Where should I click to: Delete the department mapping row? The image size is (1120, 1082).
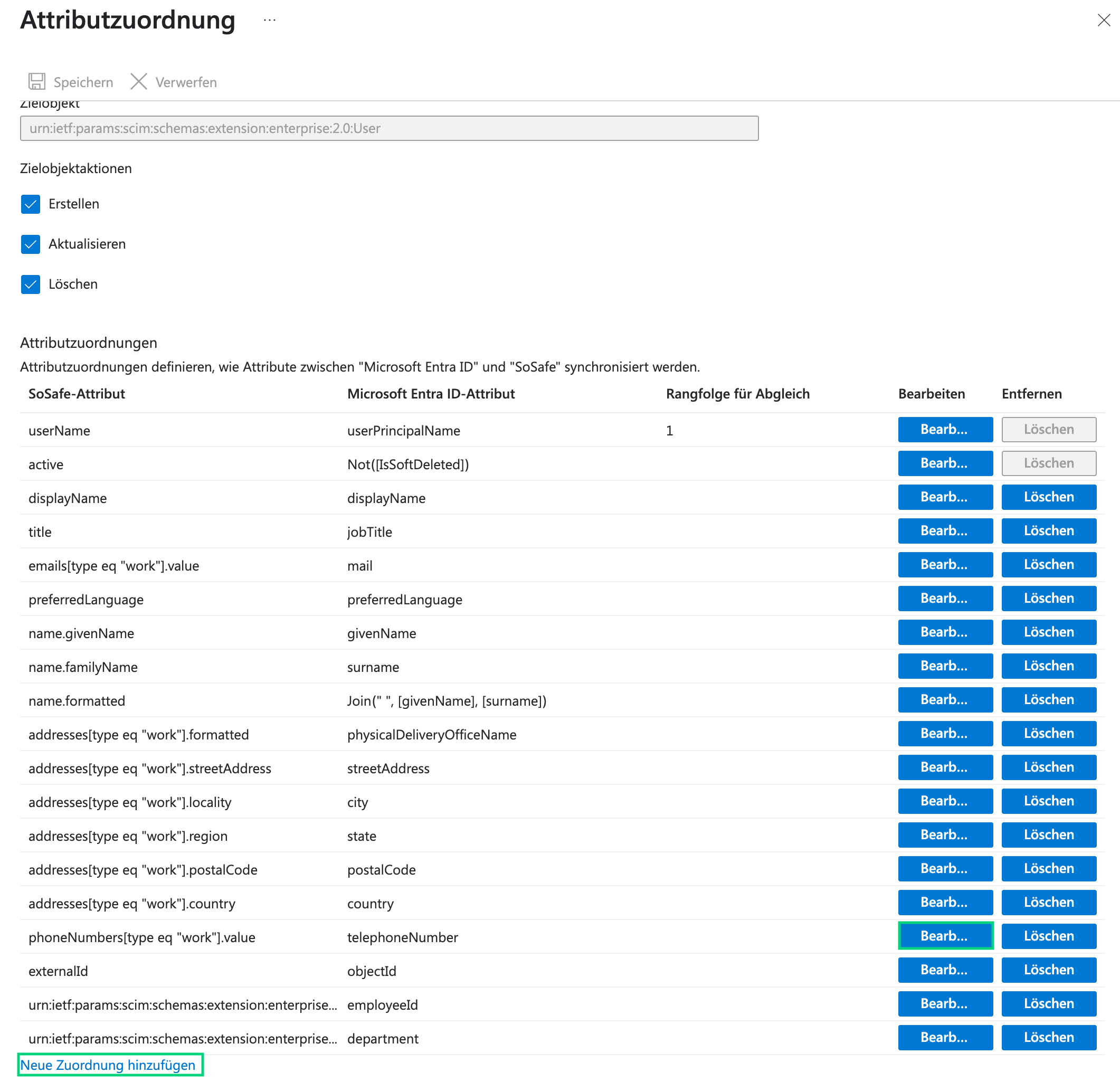pyautogui.click(x=1048, y=1037)
